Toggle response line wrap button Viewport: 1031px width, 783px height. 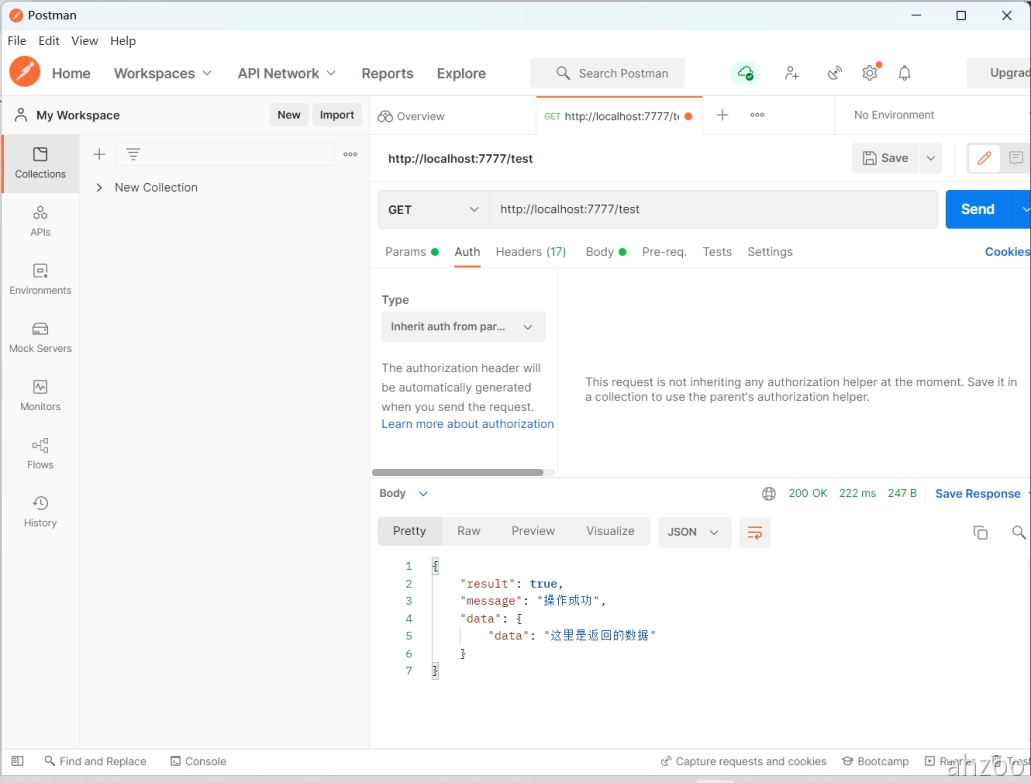coord(755,532)
